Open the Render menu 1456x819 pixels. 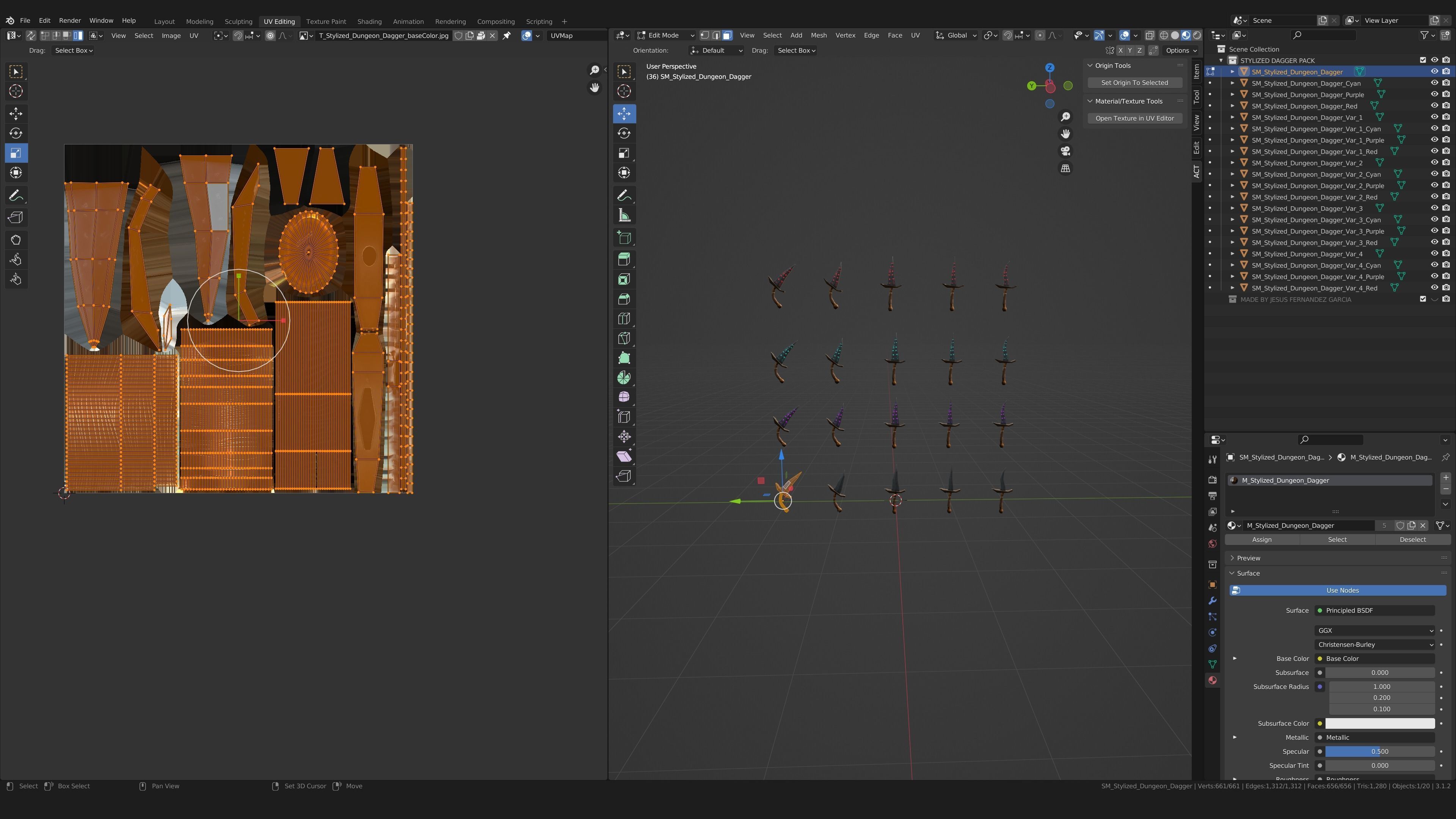pyautogui.click(x=70, y=20)
